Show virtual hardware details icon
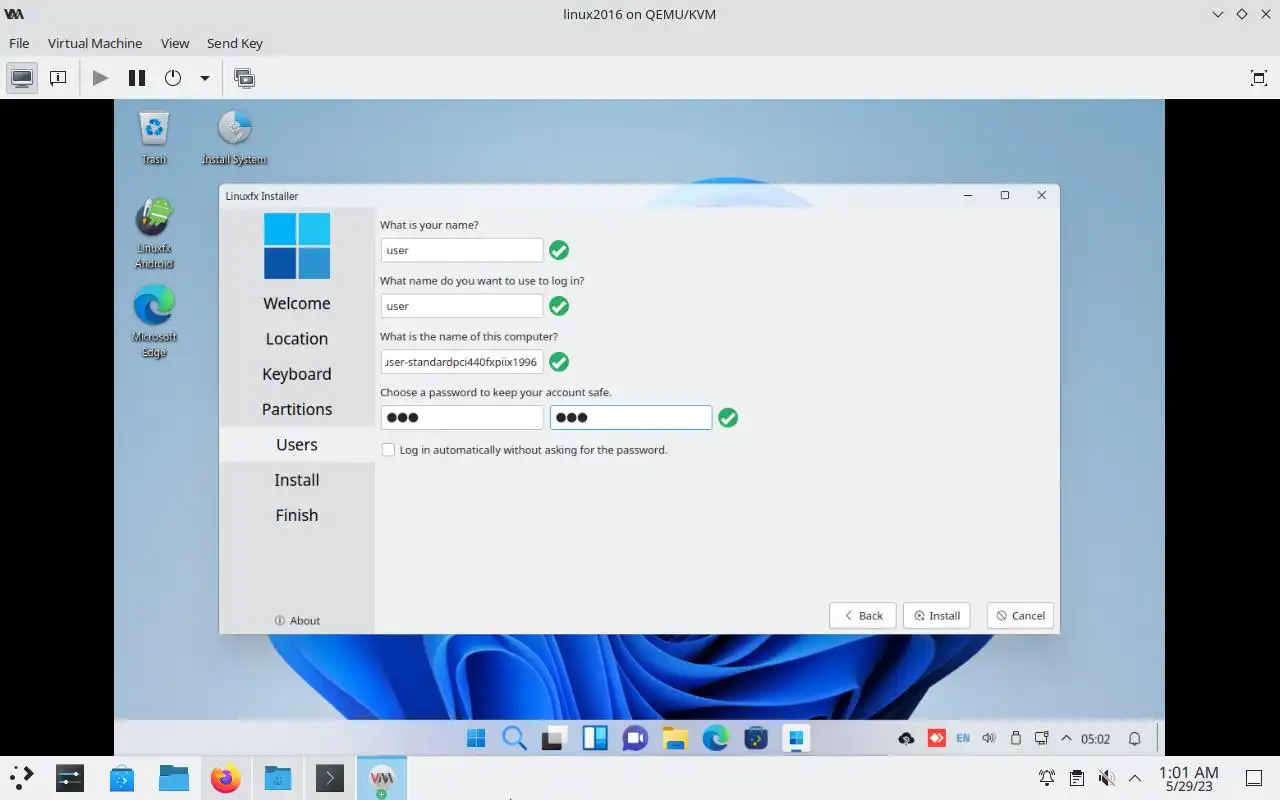This screenshot has width=1280, height=800. [x=58, y=78]
